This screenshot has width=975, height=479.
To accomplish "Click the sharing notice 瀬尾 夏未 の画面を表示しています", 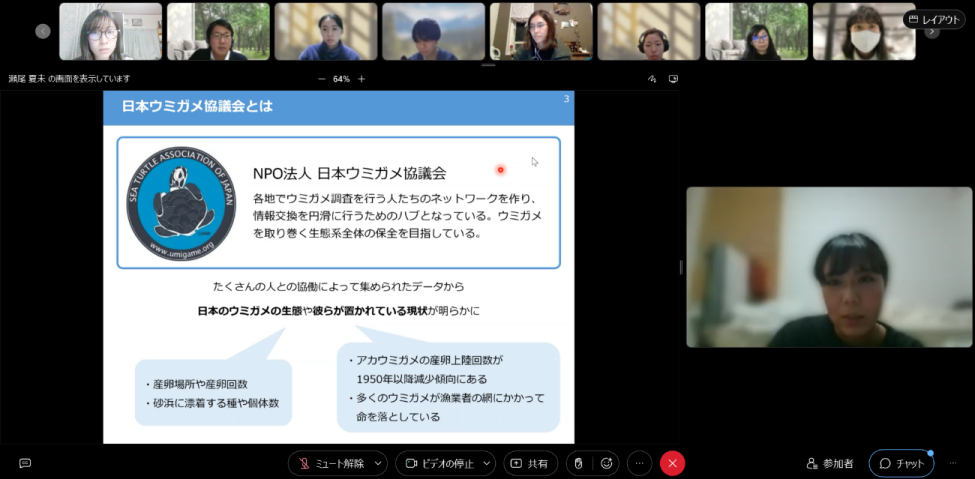I will tap(70, 79).
